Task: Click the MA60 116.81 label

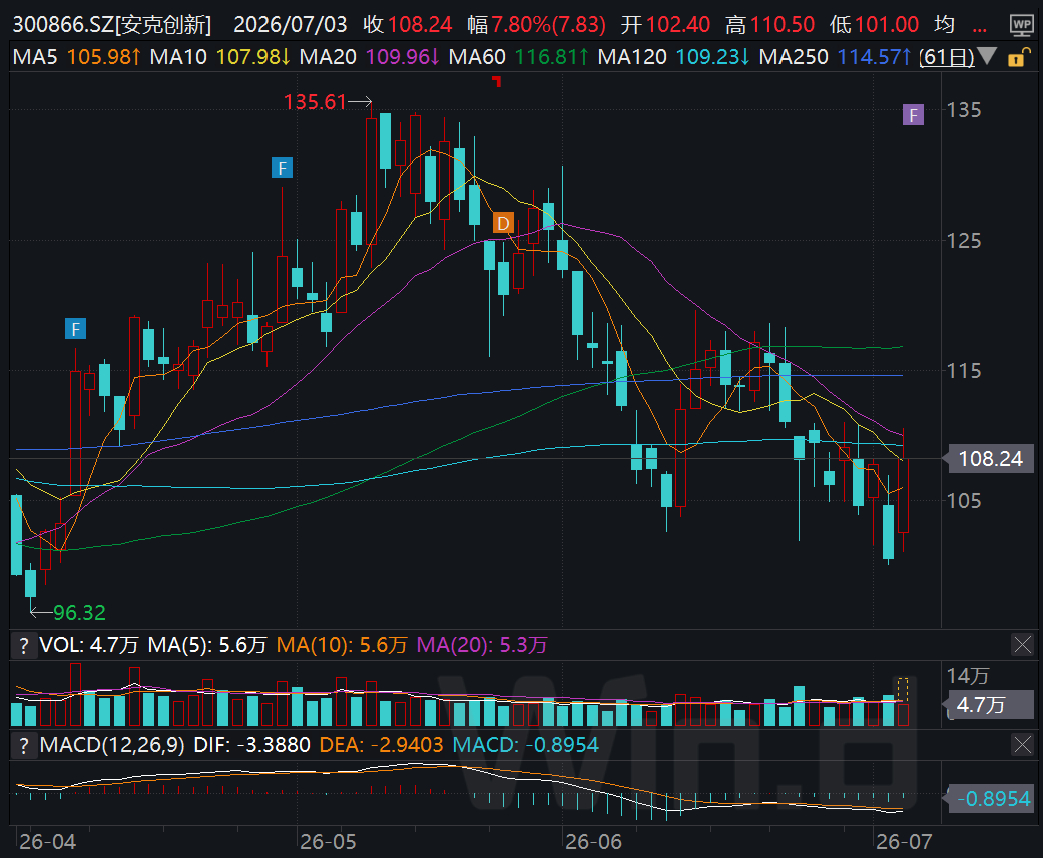Action: tap(519, 57)
